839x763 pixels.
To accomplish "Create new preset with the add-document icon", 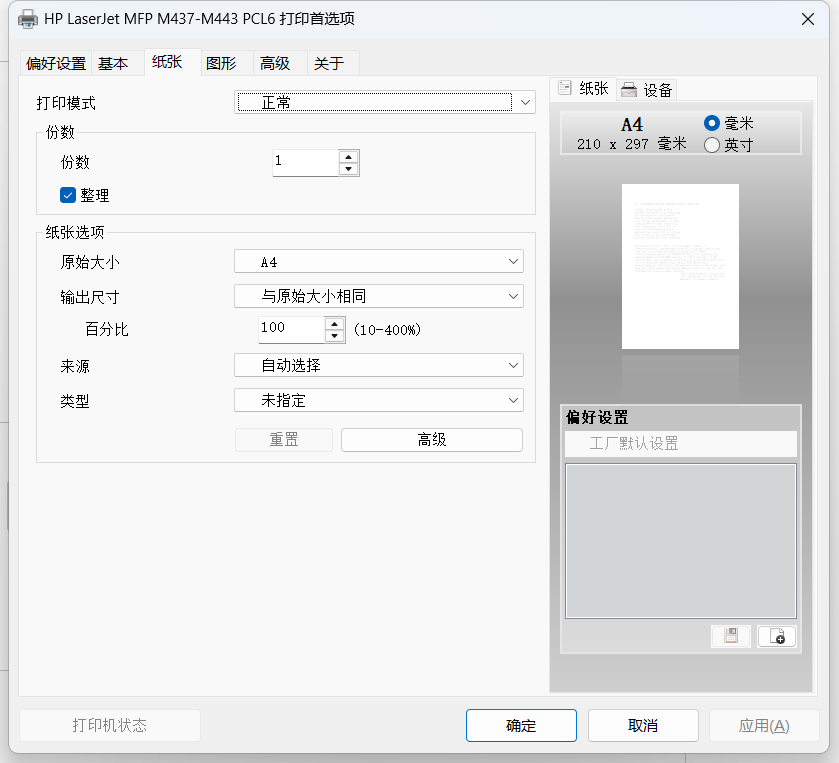I will pyautogui.click(x=777, y=636).
